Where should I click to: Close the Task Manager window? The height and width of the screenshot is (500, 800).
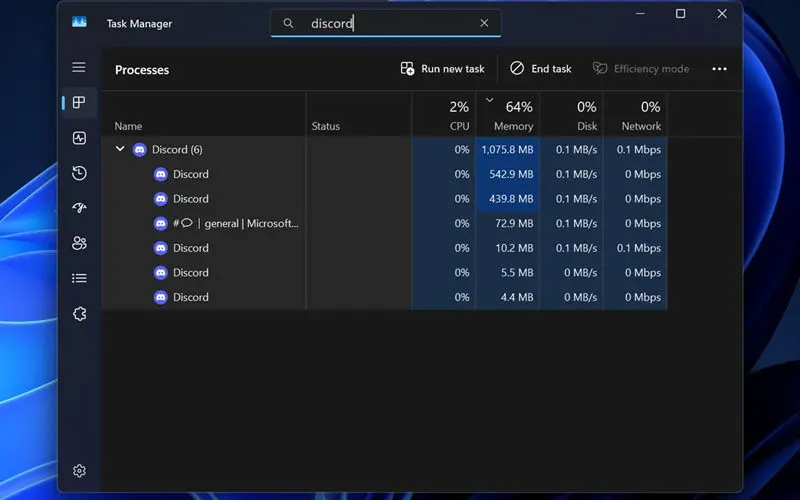722,14
